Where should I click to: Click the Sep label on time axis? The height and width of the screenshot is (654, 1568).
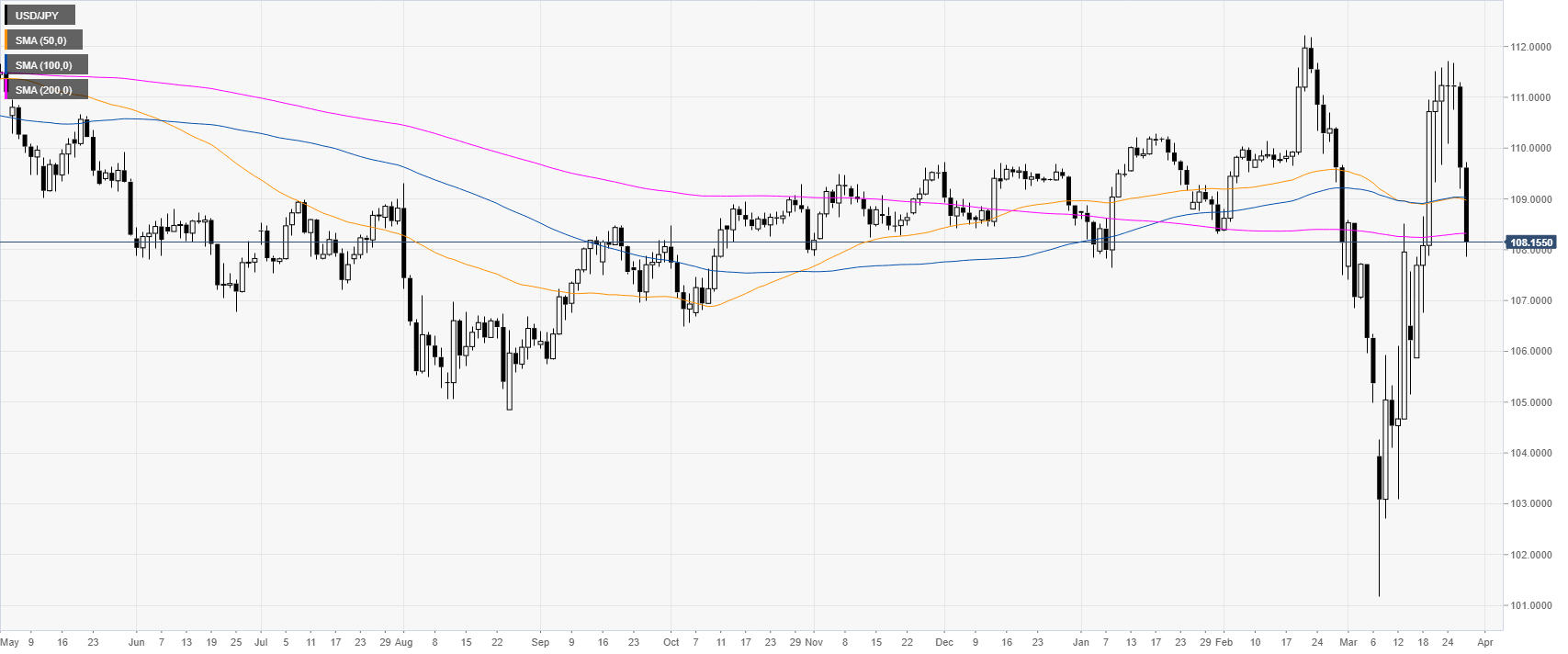[540, 642]
